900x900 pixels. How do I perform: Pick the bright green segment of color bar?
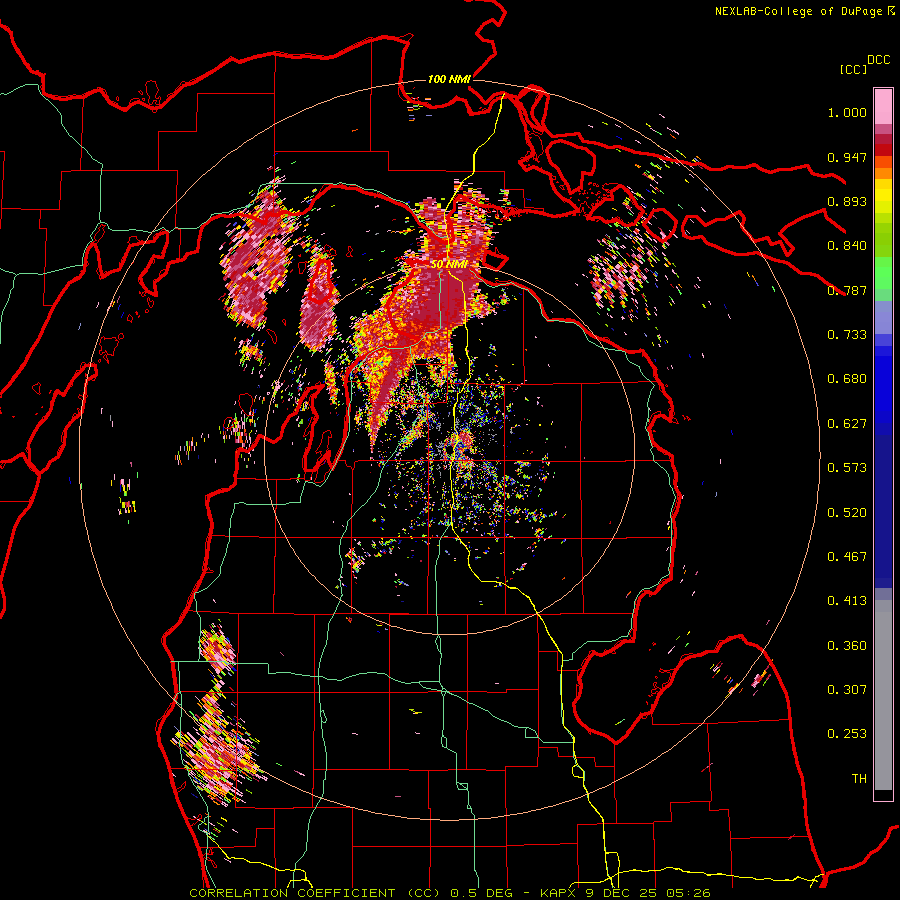pyautogui.click(x=883, y=273)
